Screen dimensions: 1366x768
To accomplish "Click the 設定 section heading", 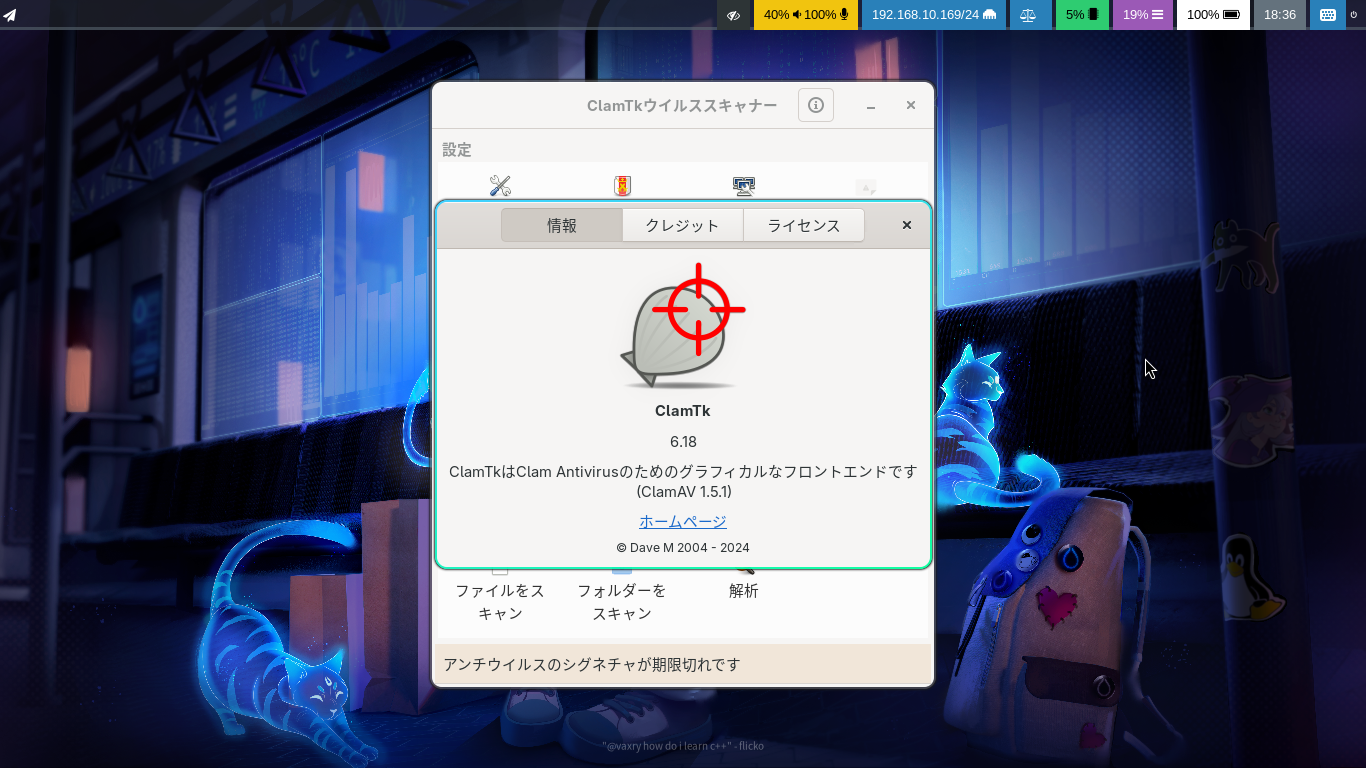I will [x=457, y=149].
